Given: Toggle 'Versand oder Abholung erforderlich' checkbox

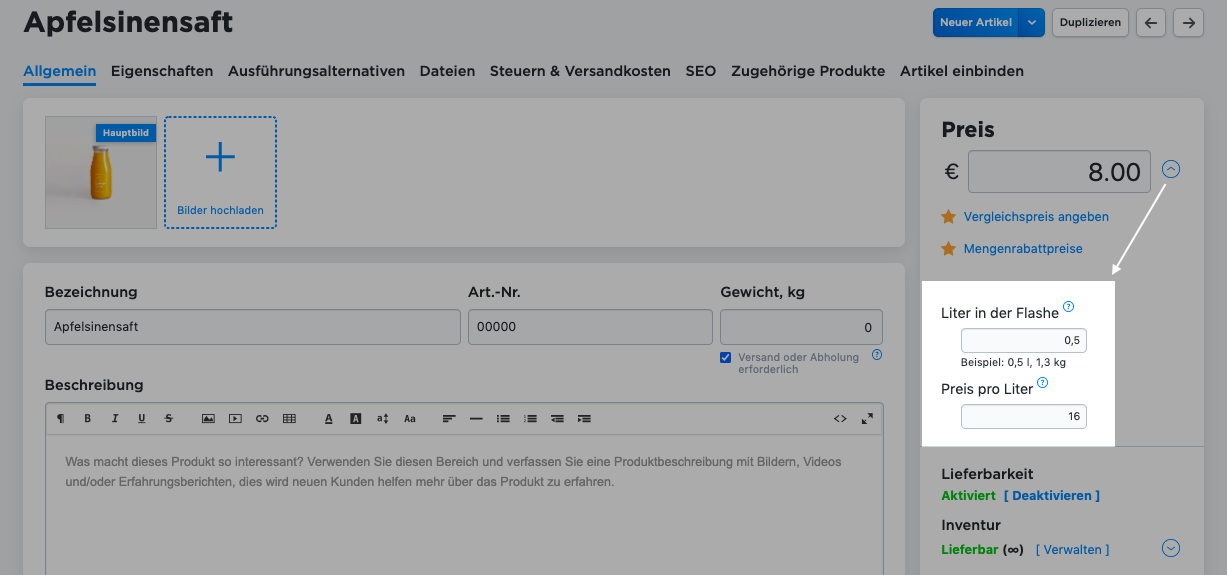Looking at the screenshot, I should 725,358.
